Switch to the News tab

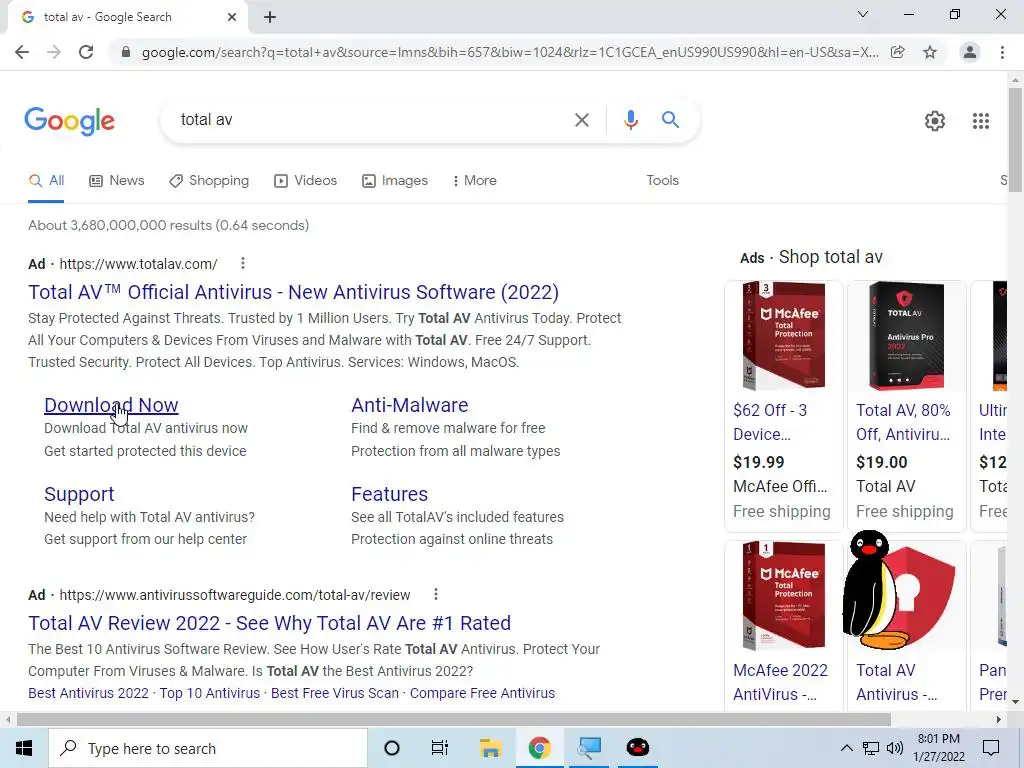(116, 181)
